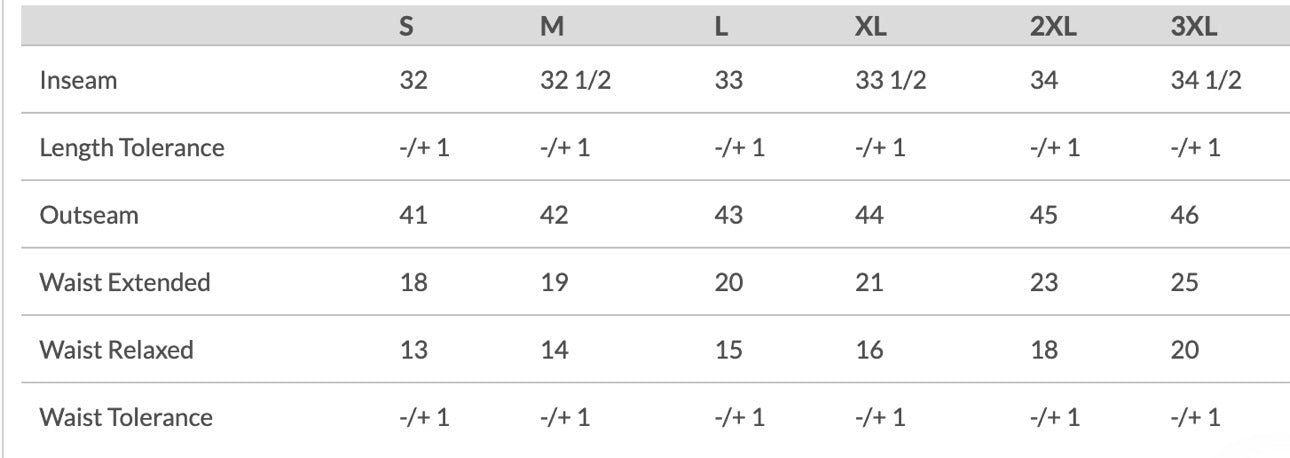Click the 32 1/2 inseam value
The height and width of the screenshot is (458, 1290).
[575, 81]
